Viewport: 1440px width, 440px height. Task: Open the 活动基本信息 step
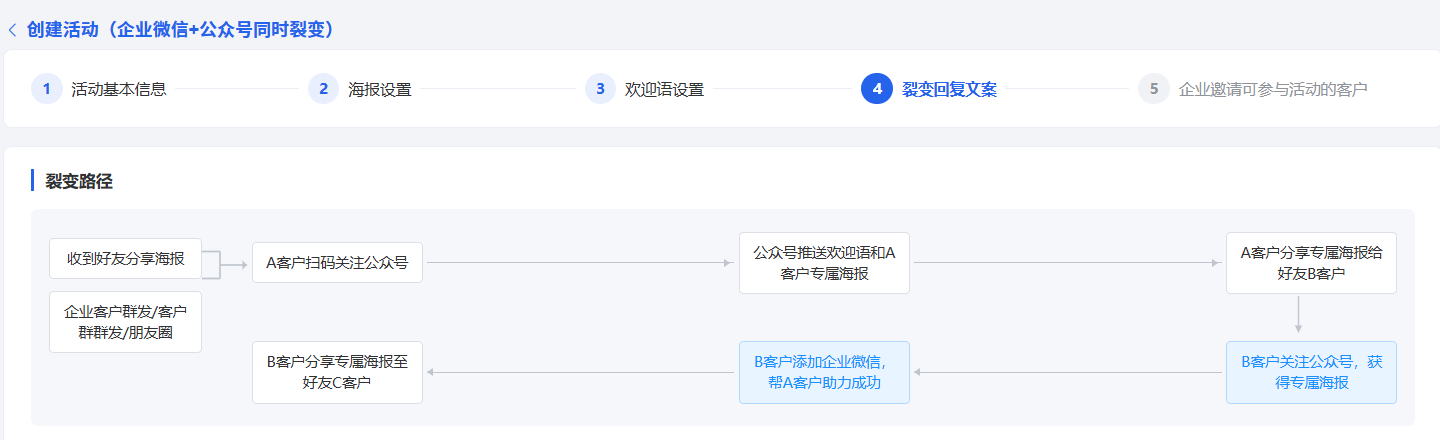(119, 89)
